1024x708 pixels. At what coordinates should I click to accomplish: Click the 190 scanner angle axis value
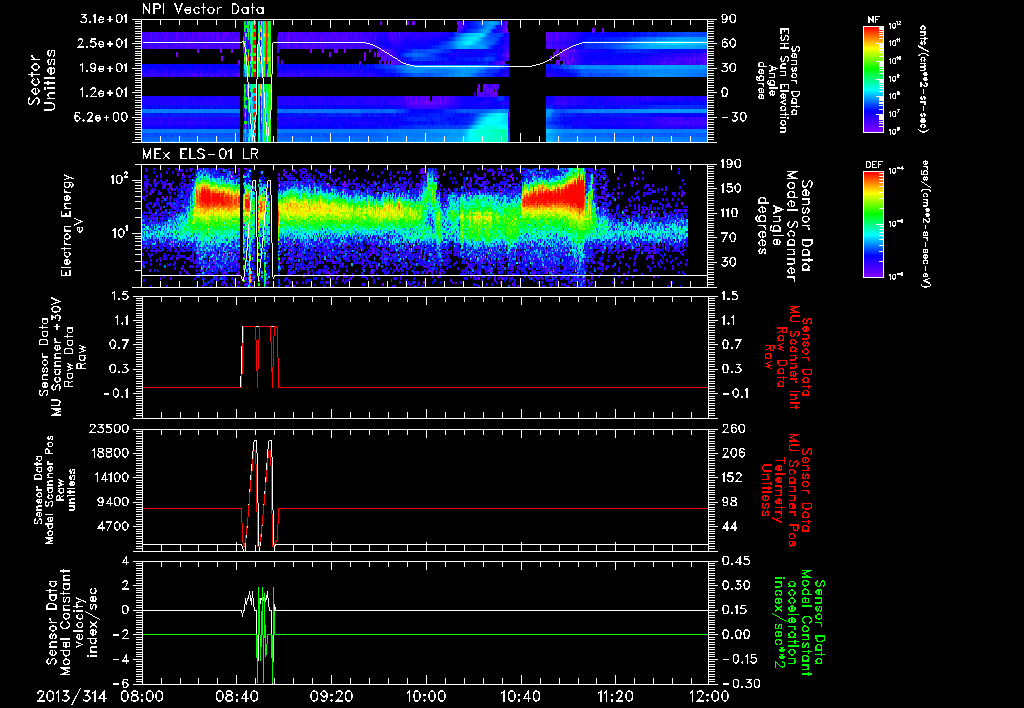point(732,164)
